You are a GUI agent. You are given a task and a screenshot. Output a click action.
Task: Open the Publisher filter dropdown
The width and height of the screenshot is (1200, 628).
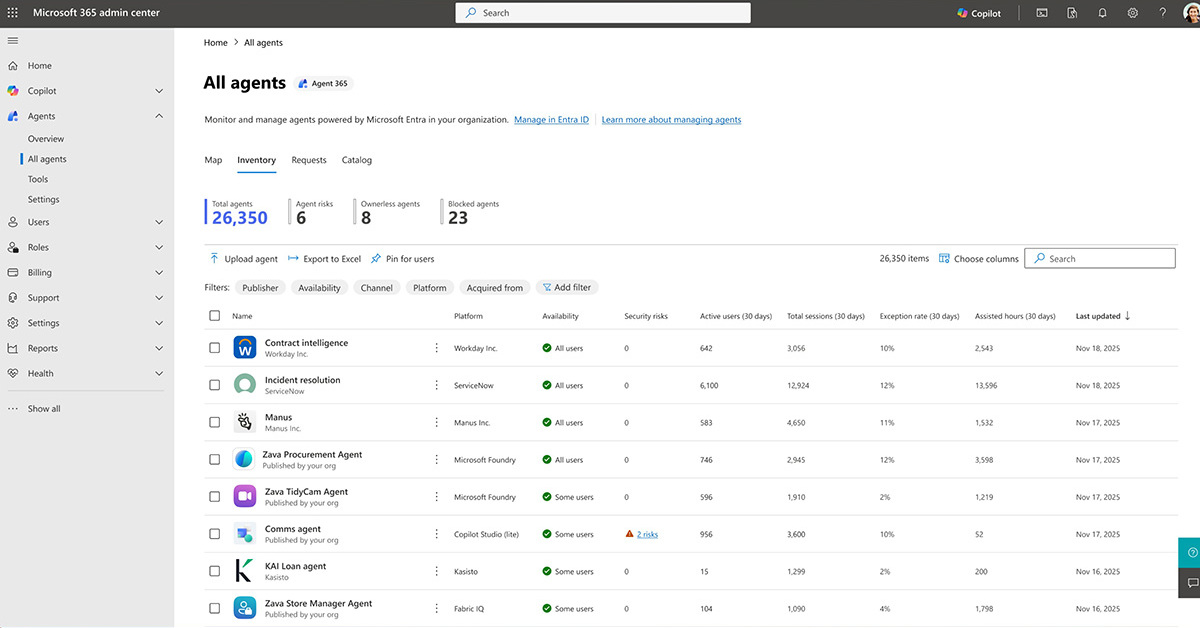point(260,288)
